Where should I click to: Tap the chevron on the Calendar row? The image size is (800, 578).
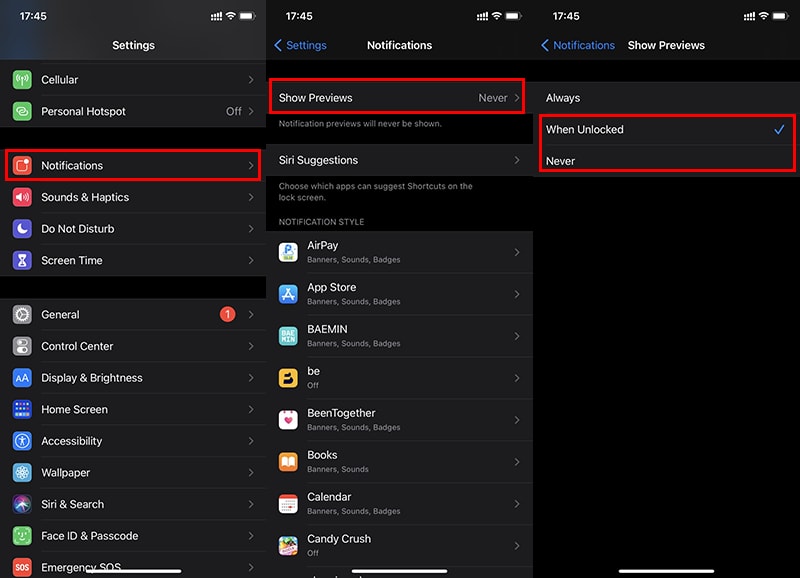coord(517,504)
